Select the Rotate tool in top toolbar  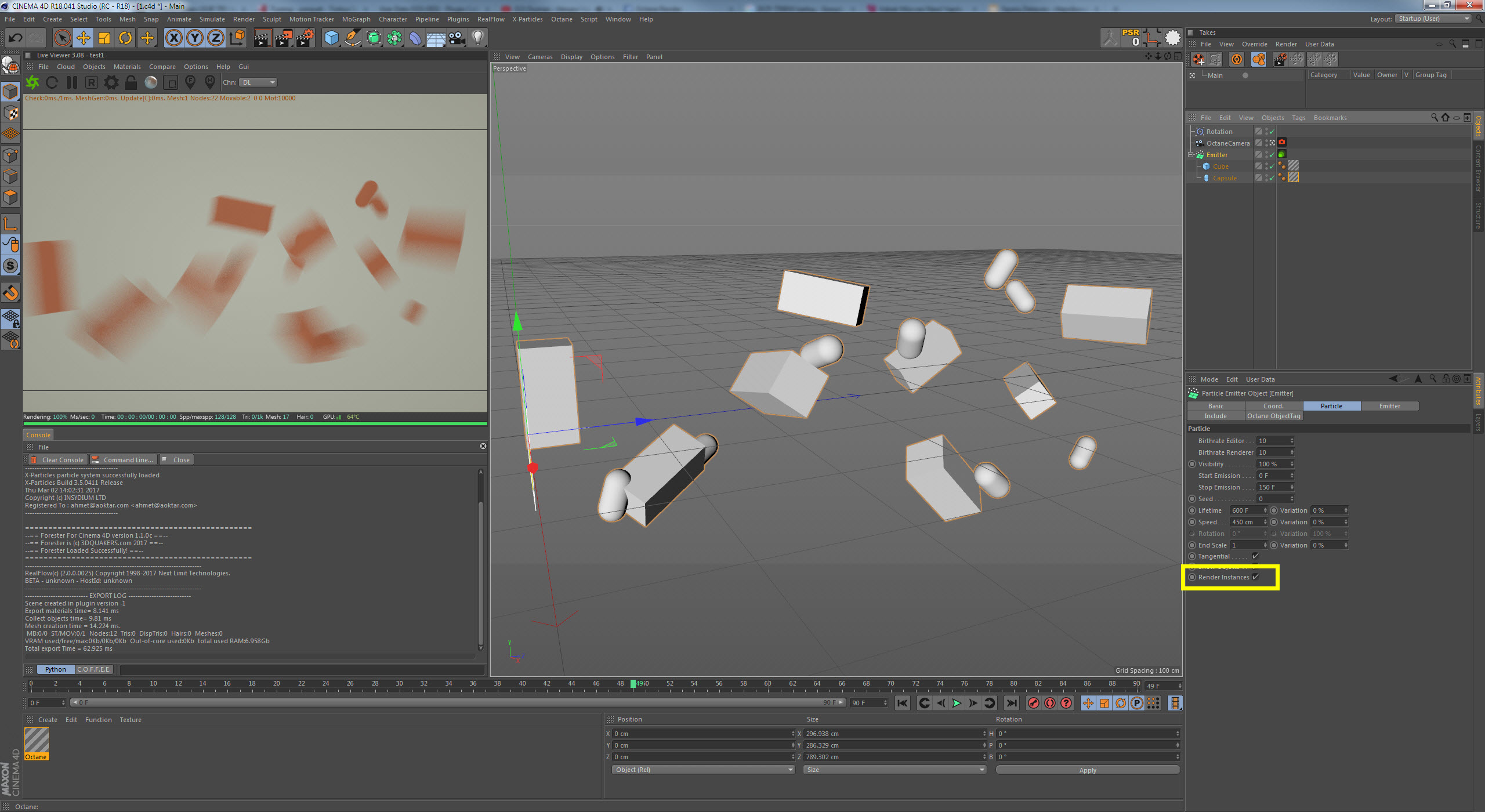pos(125,38)
